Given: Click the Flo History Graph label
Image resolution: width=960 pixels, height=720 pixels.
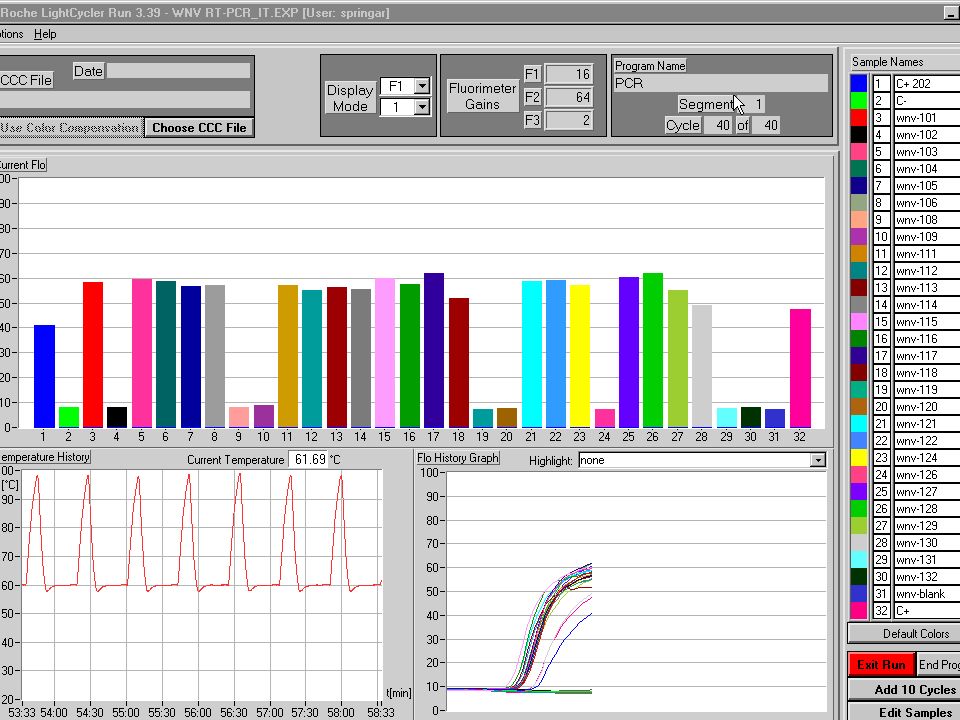Looking at the screenshot, I should [458, 457].
